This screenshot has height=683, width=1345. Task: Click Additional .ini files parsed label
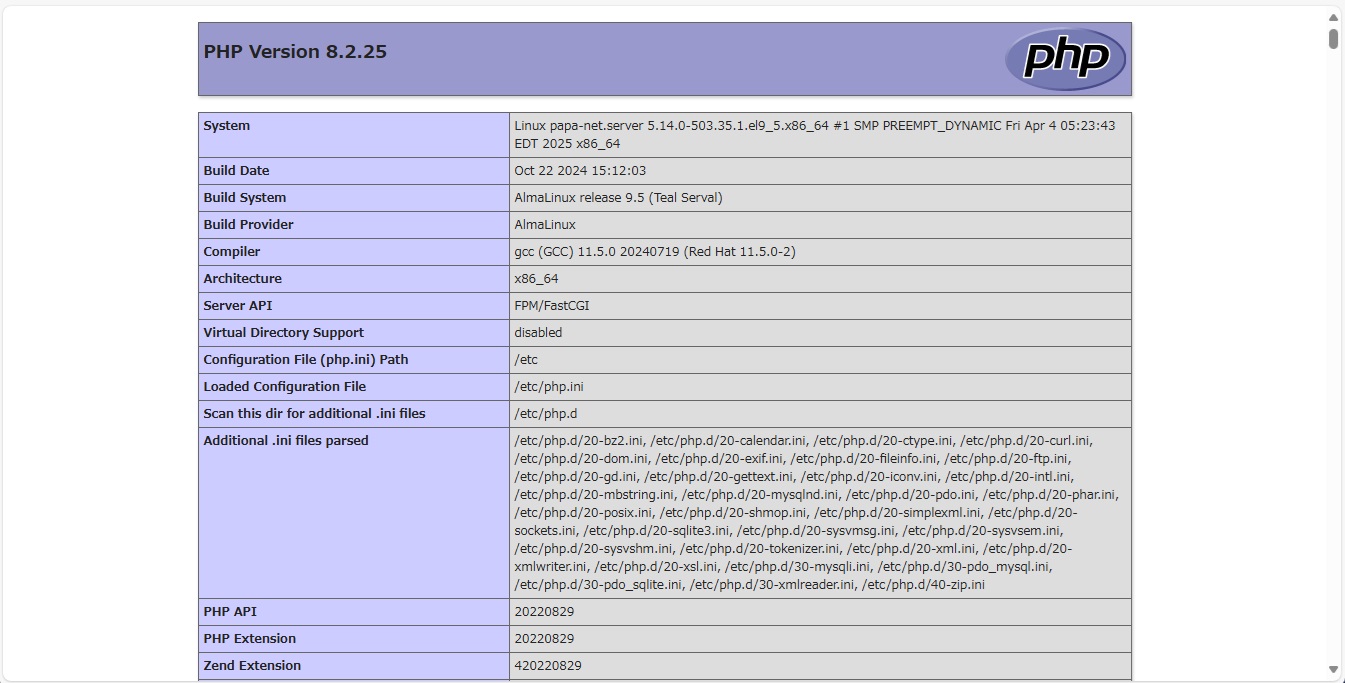pyautogui.click(x=286, y=441)
